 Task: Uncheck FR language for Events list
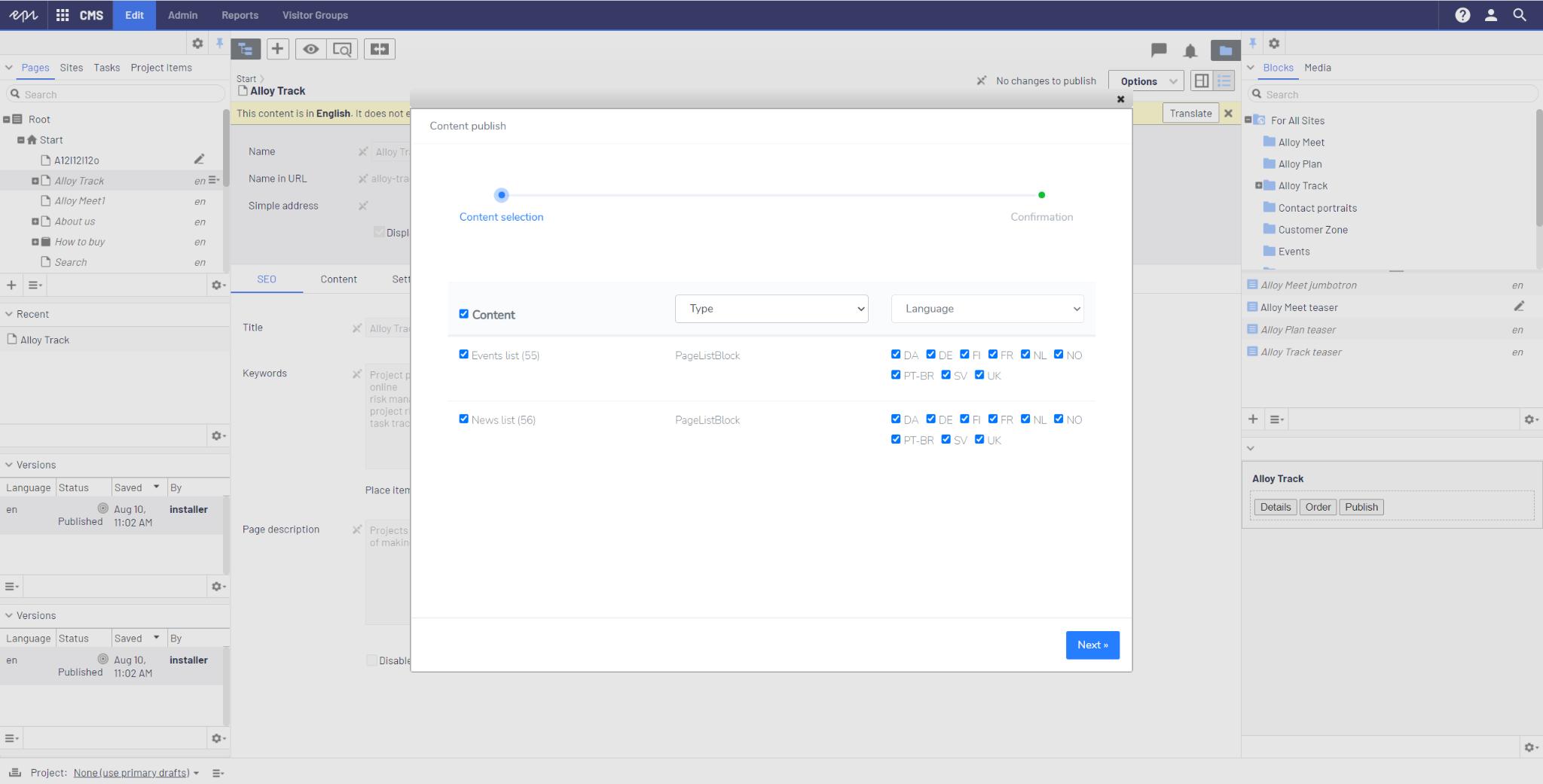tap(993, 355)
